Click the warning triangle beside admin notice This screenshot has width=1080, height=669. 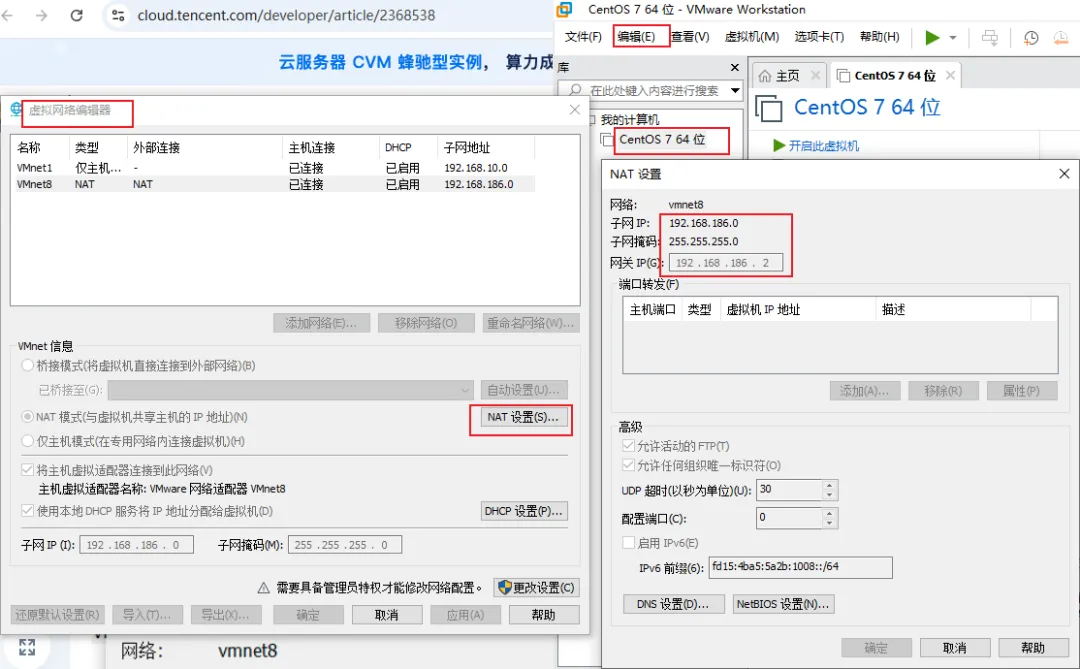coord(263,588)
